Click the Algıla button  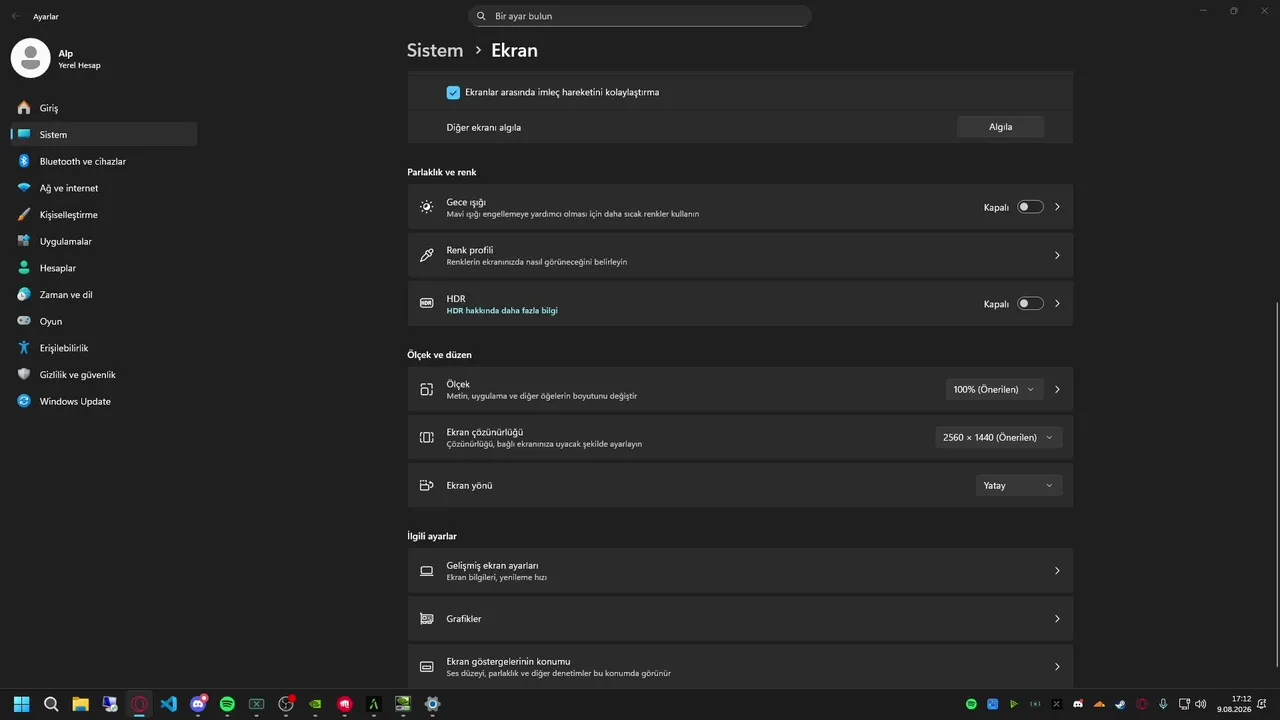click(x=1000, y=127)
